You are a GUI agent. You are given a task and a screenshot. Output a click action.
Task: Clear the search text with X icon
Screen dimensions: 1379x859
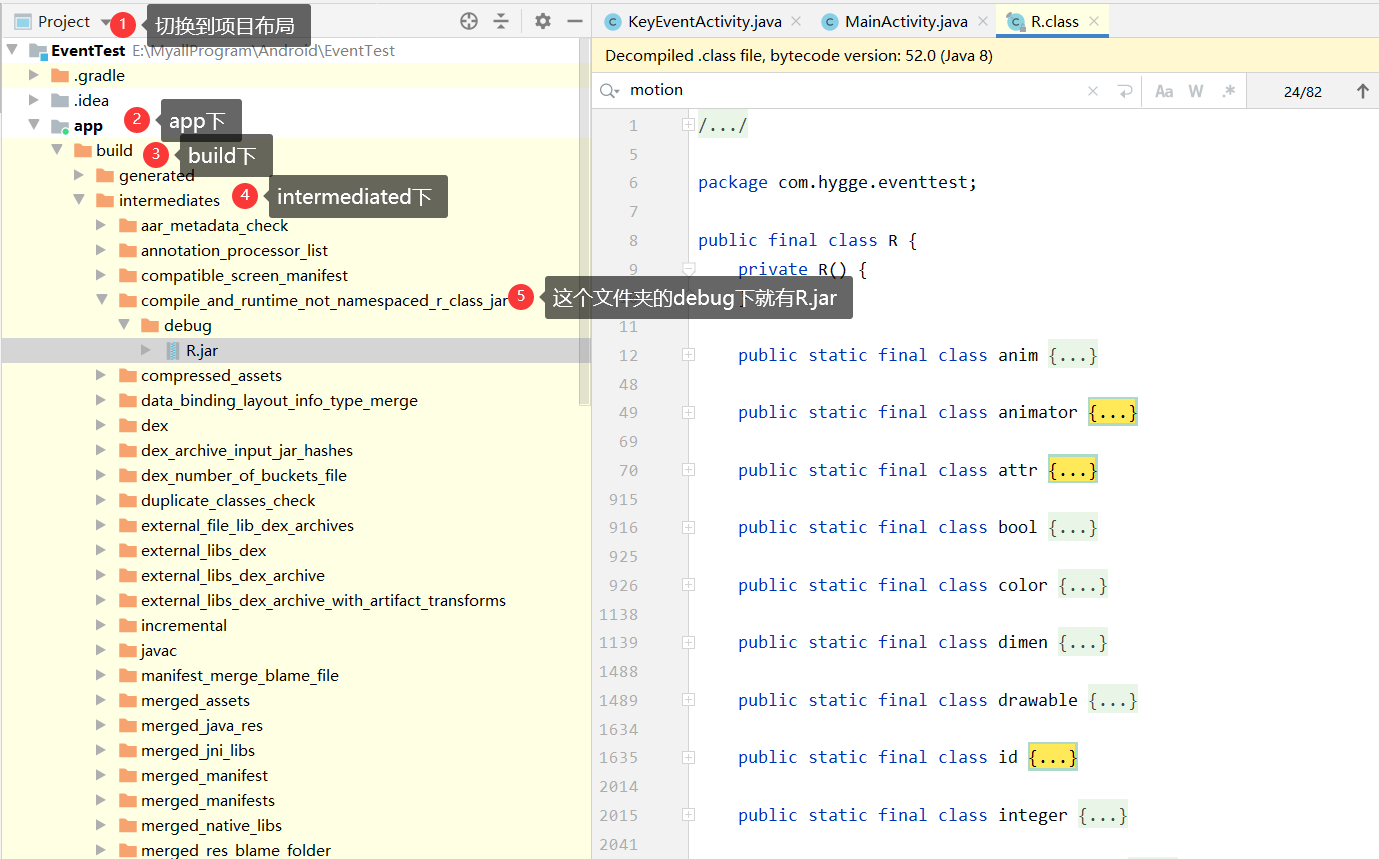(x=1093, y=91)
